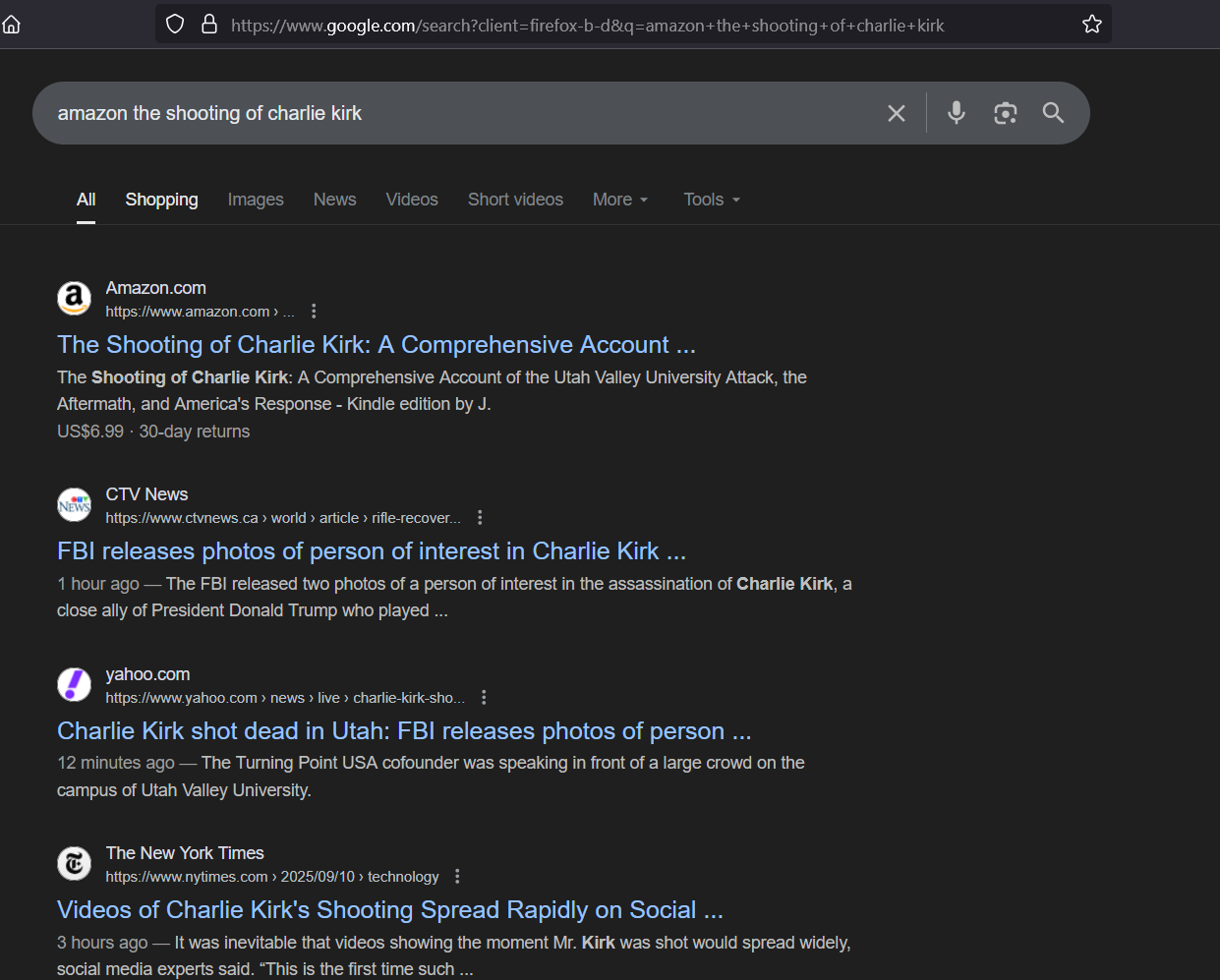The height and width of the screenshot is (980, 1220).
Task: Click the Firefox home icon
Action: (x=12, y=25)
